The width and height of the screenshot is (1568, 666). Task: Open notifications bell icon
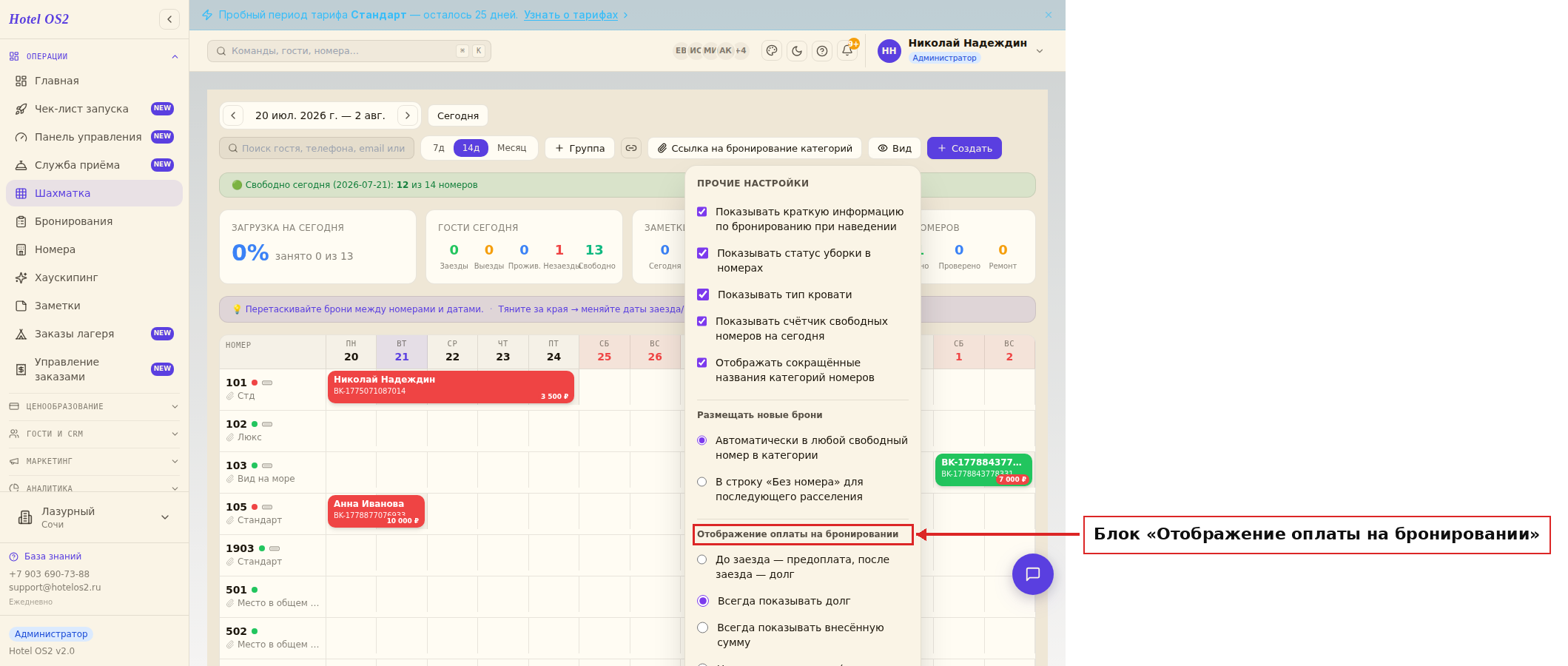click(x=847, y=50)
